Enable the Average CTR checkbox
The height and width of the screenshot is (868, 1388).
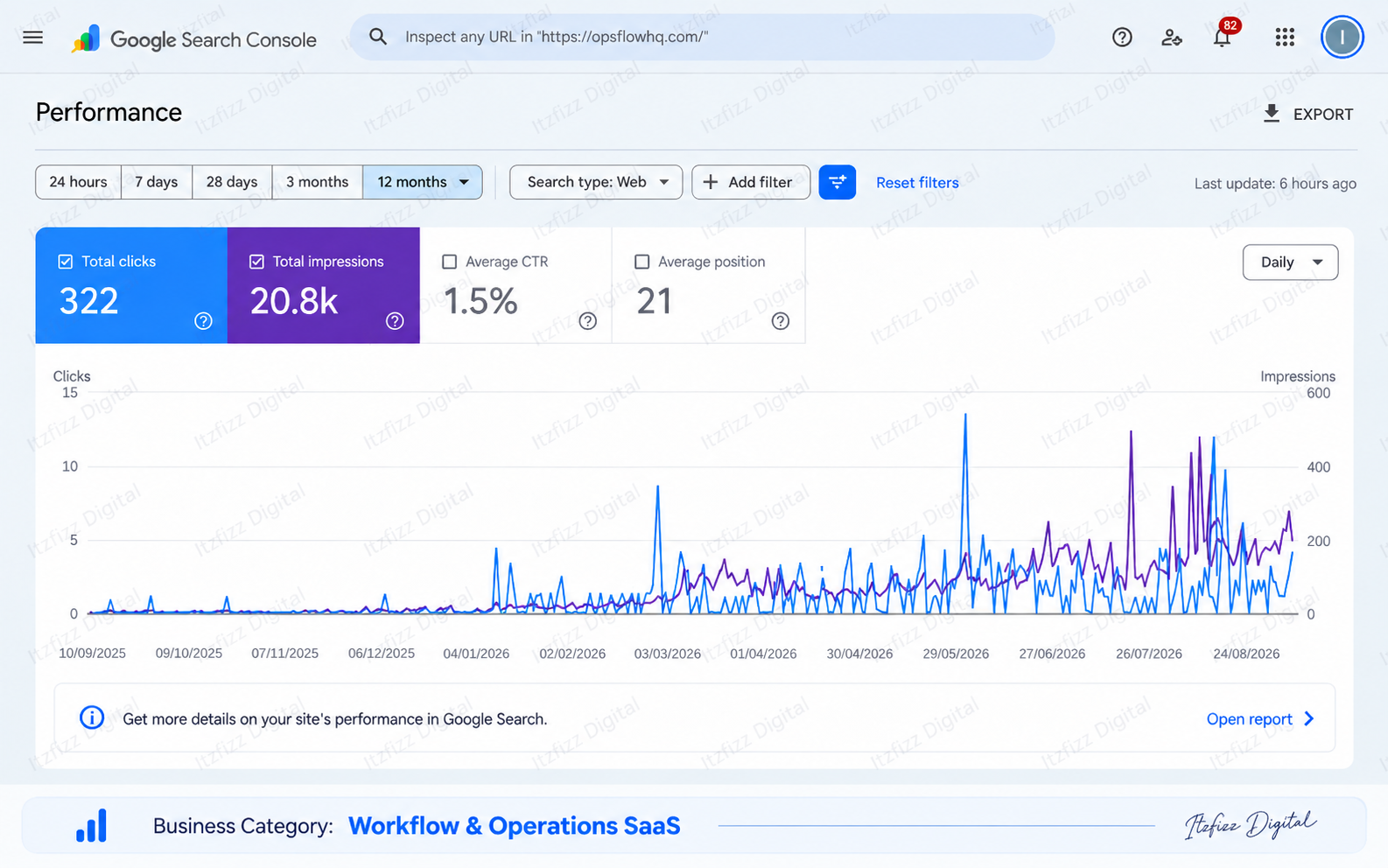tap(450, 262)
